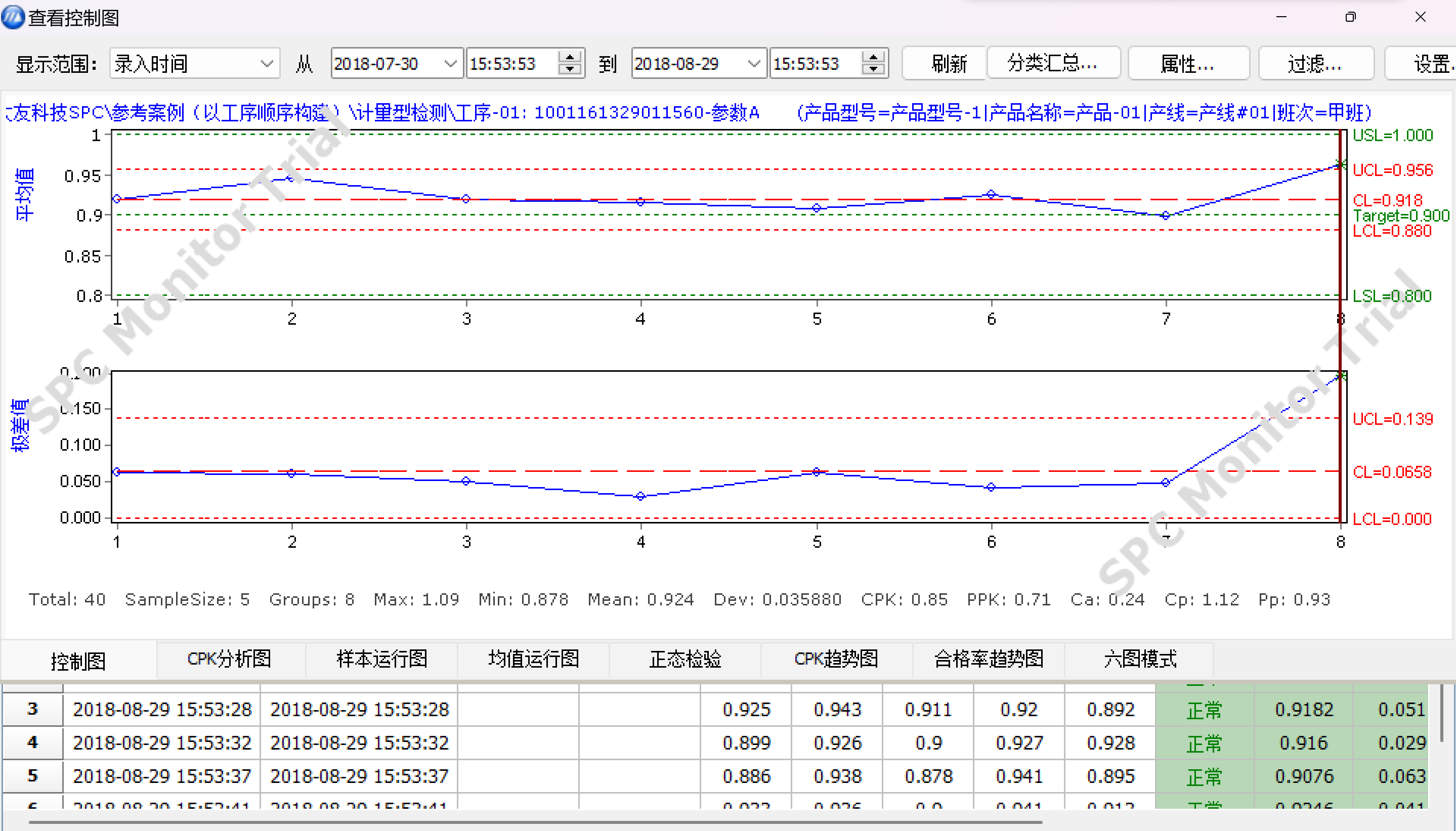Switch to the CPK分析图 tab
This screenshot has height=831, width=1456.
click(x=230, y=659)
